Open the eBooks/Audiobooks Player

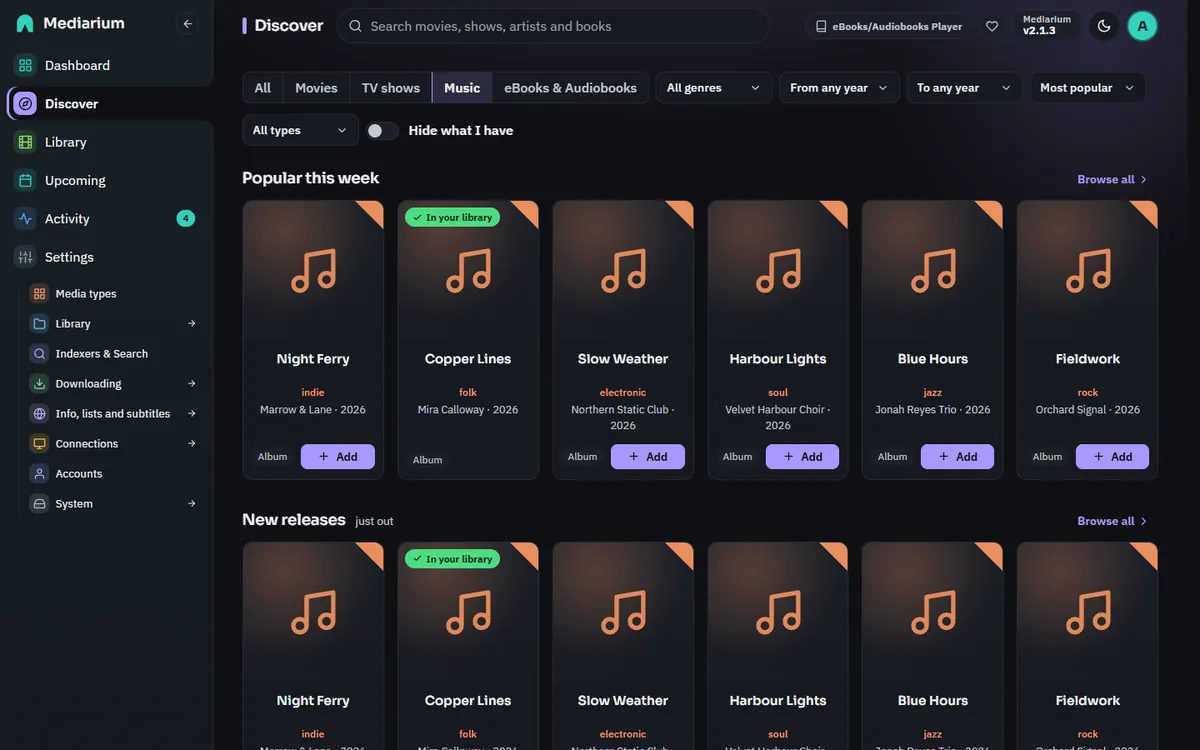(x=889, y=26)
